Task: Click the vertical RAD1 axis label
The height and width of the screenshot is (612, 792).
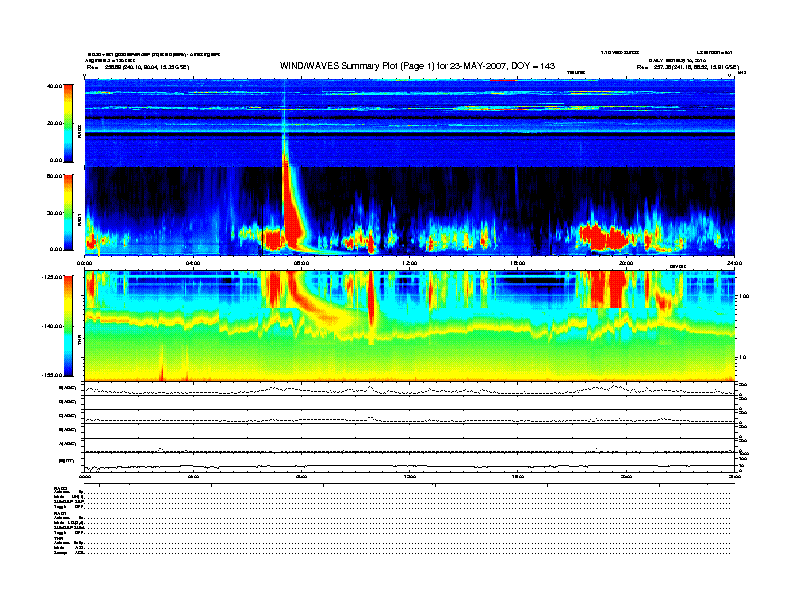Action: [79, 220]
